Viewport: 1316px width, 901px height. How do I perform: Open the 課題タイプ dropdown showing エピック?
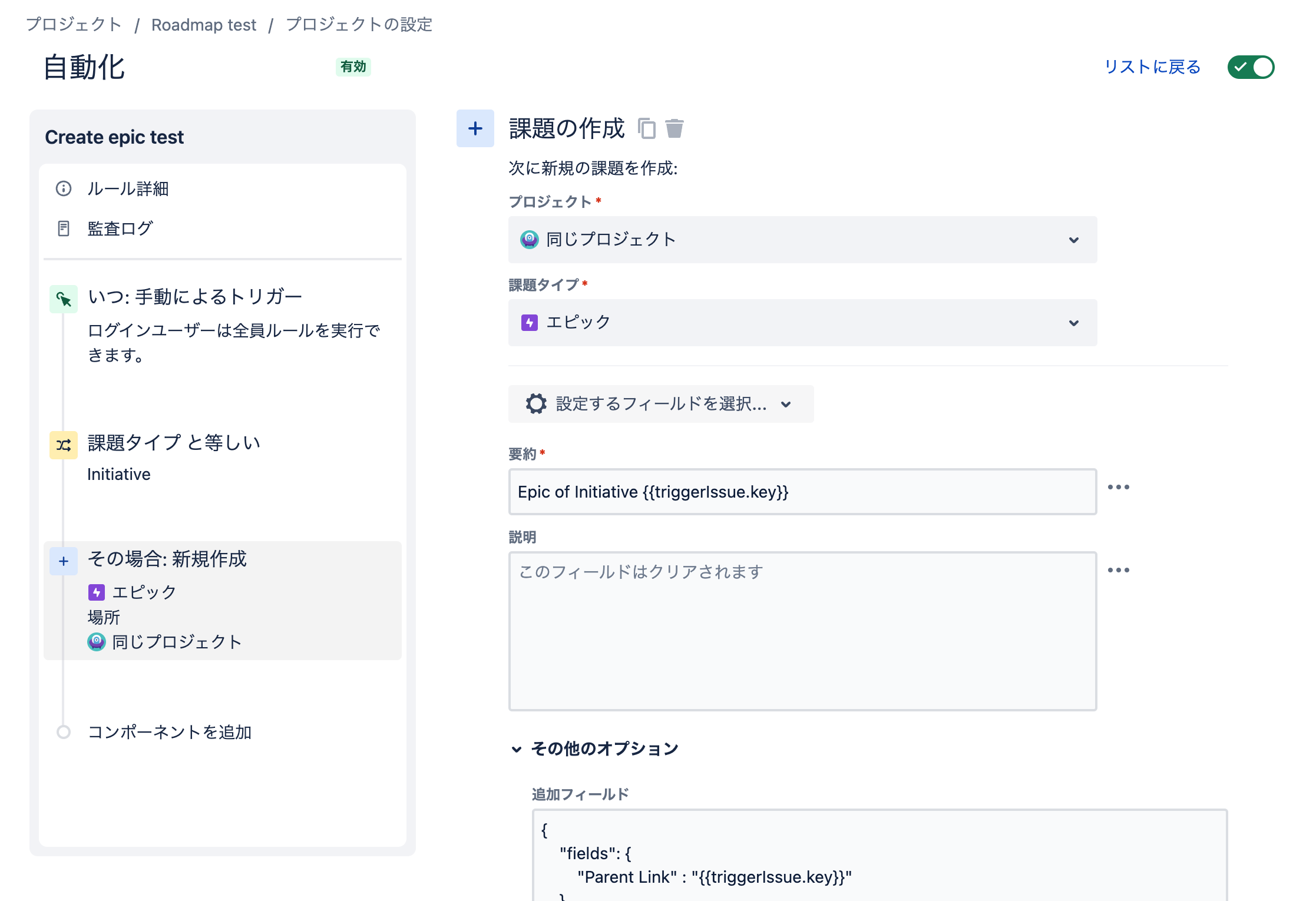coord(802,323)
